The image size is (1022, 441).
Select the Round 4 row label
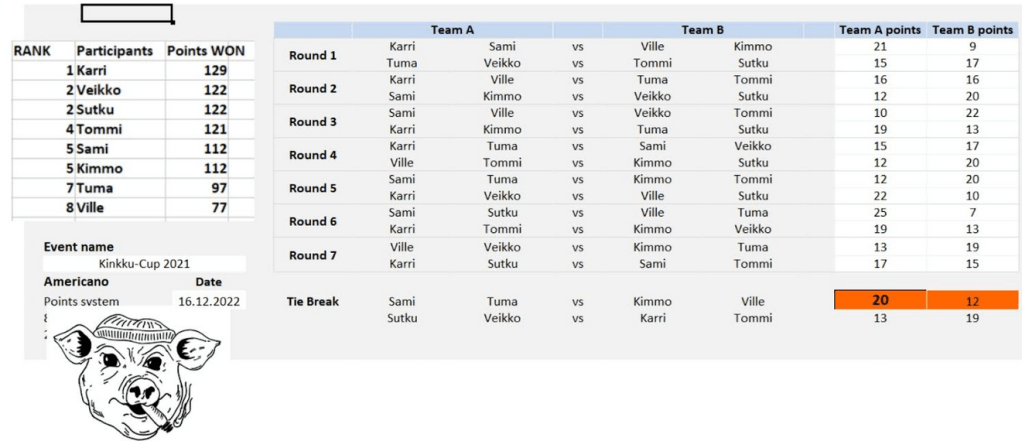tap(312, 155)
